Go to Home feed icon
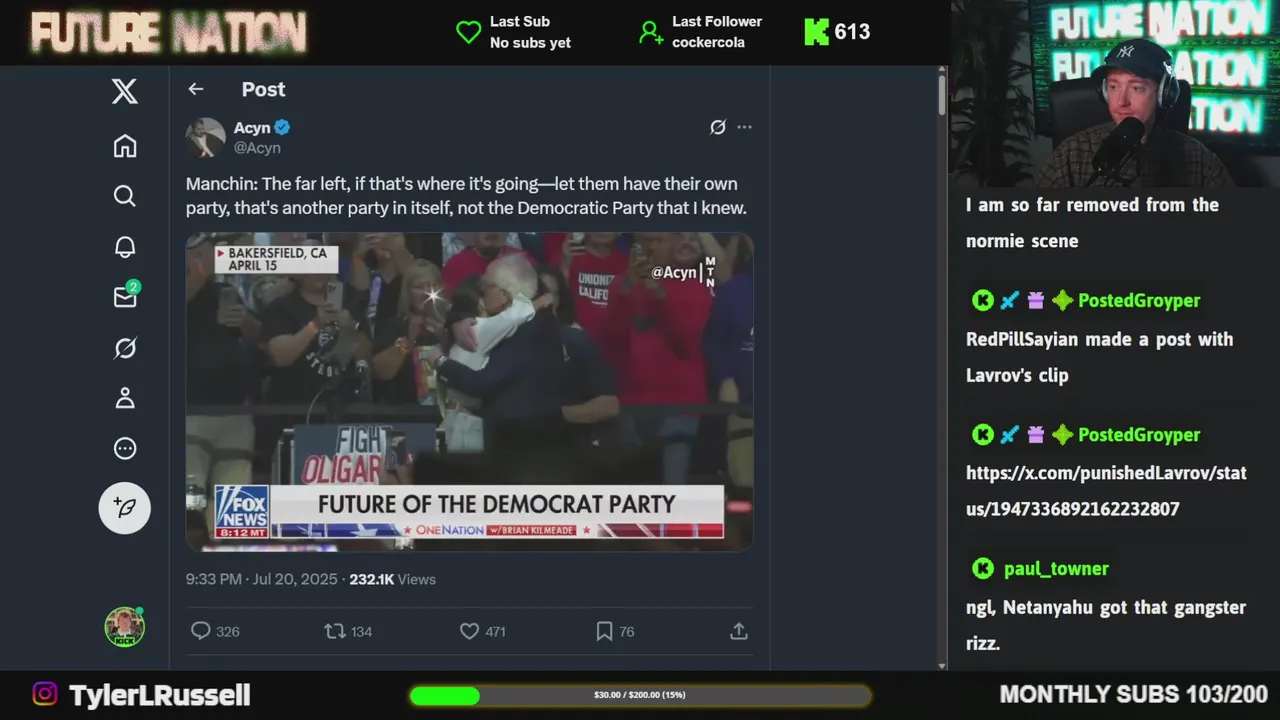Viewport: 1280px width, 720px height. pyautogui.click(x=124, y=146)
